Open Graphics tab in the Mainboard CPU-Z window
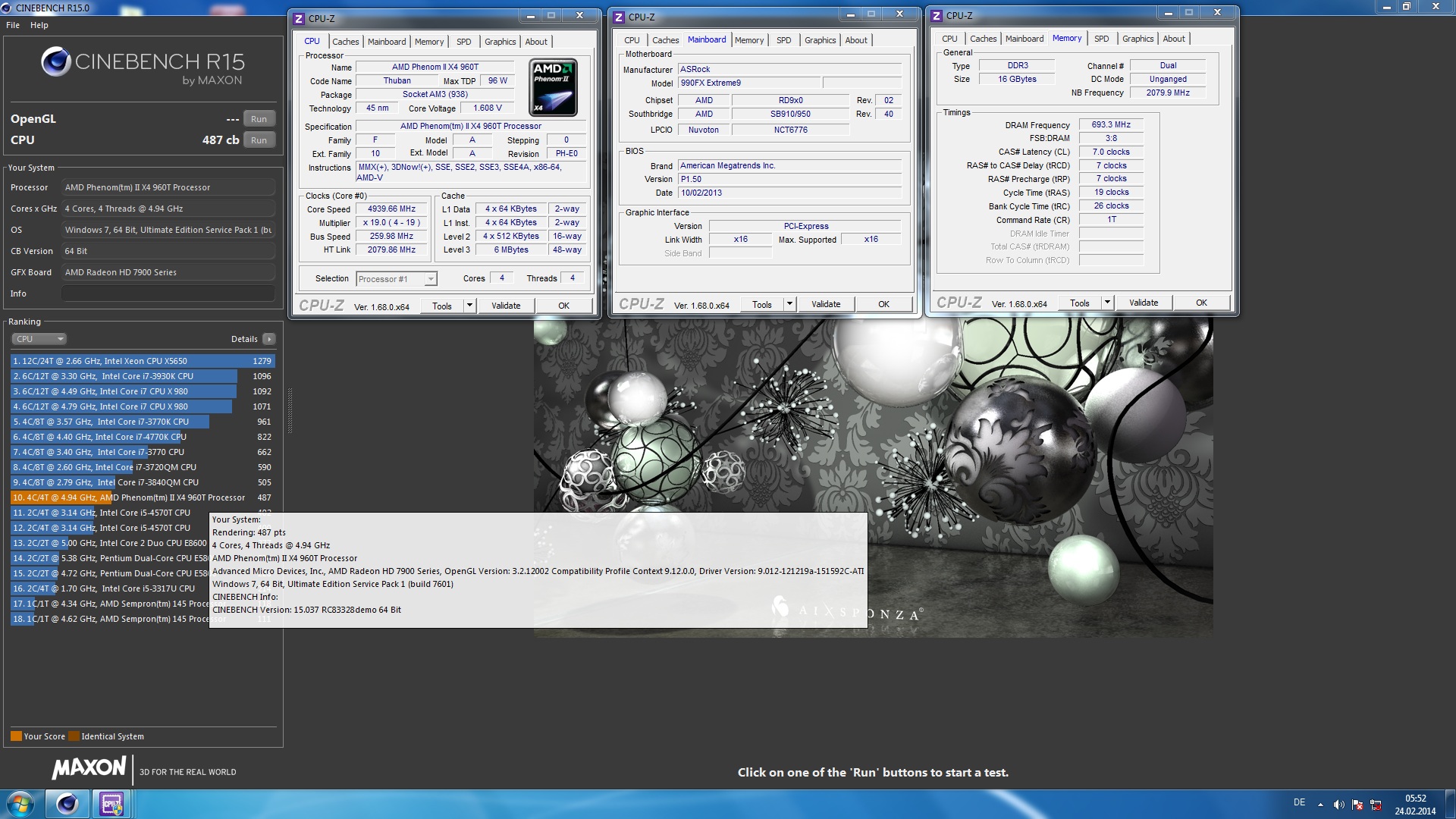 tap(820, 40)
